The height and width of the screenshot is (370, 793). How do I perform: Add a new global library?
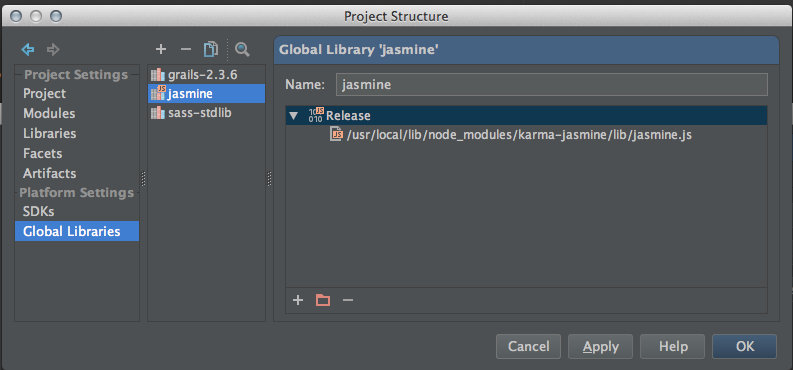pyautogui.click(x=161, y=49)
